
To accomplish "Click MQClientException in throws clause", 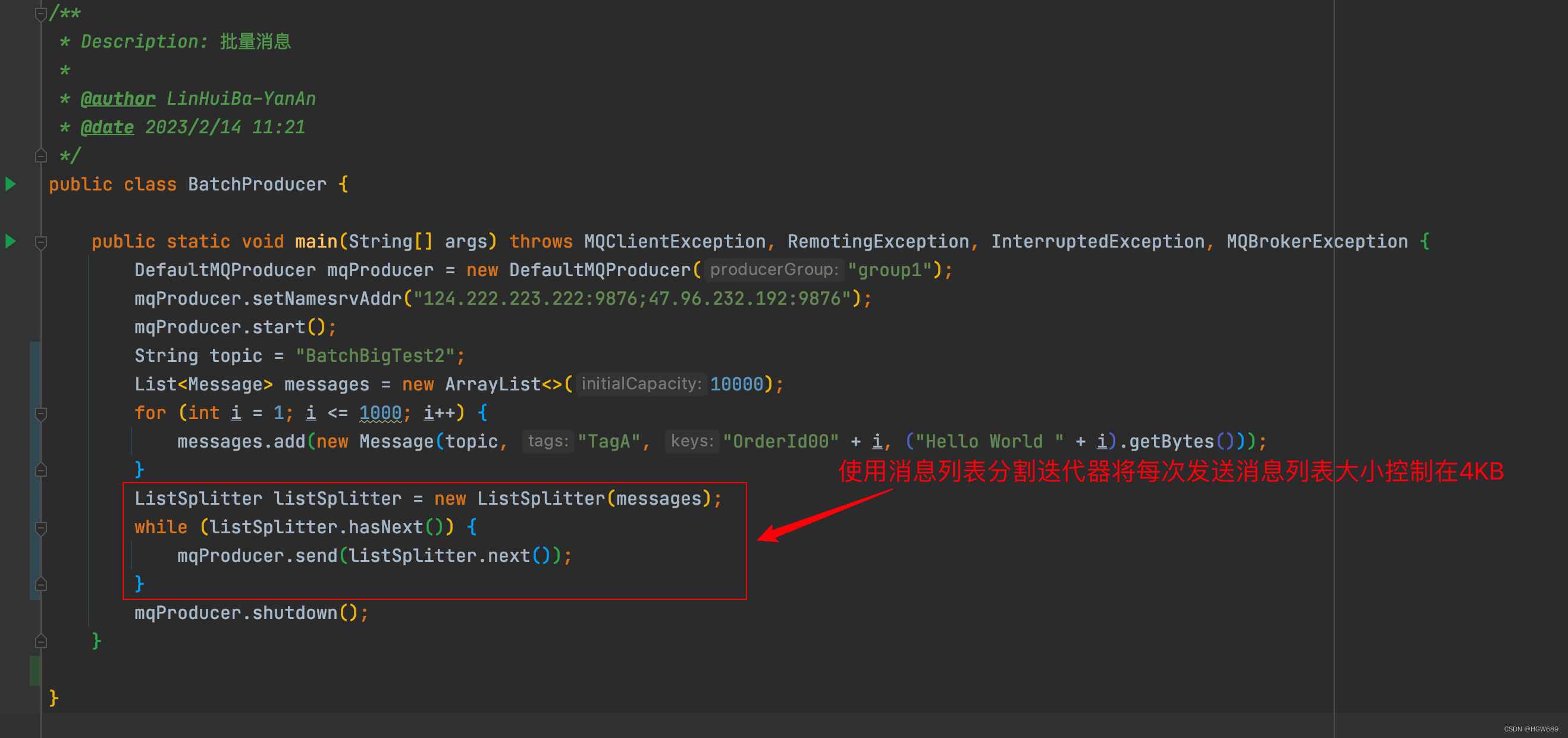I will (675, 242).
